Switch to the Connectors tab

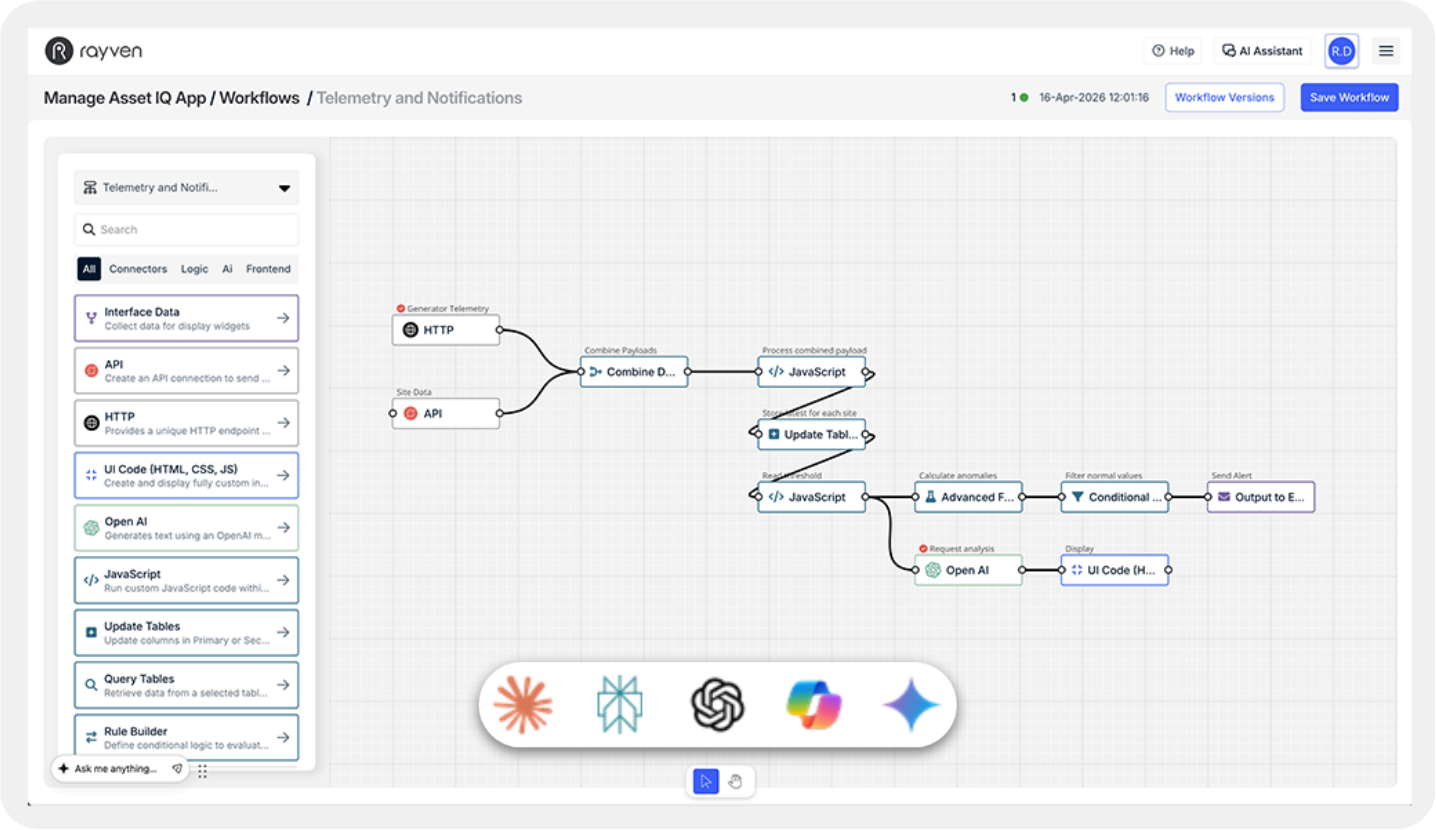[x=138, y=269]
